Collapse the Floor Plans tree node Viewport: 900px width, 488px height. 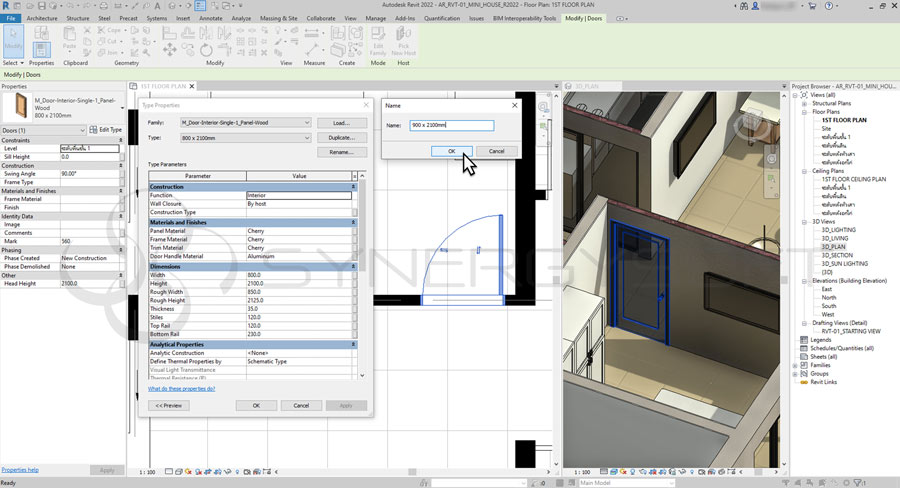[805, 111]
